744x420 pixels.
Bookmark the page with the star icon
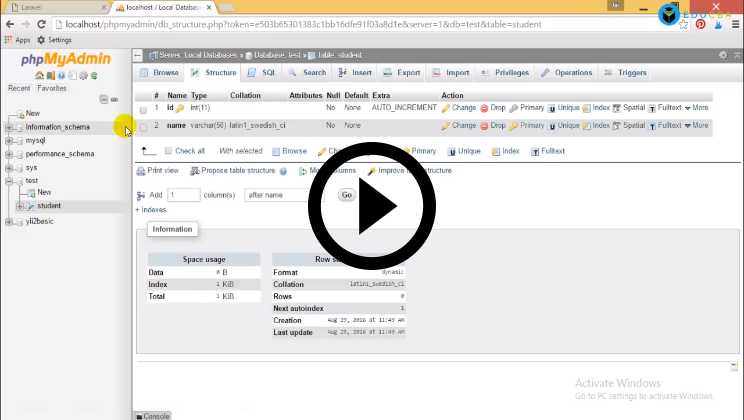[682, 24]
